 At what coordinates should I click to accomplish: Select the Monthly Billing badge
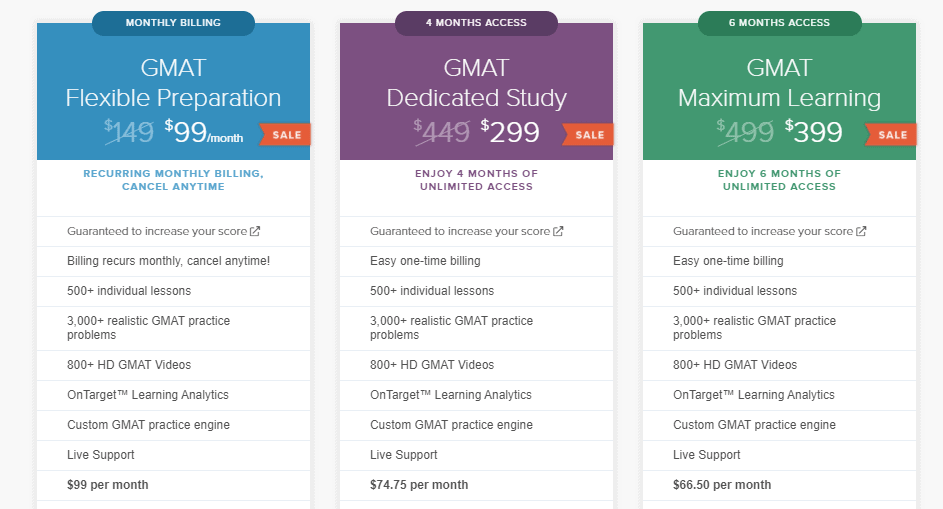tap(174, 23)
